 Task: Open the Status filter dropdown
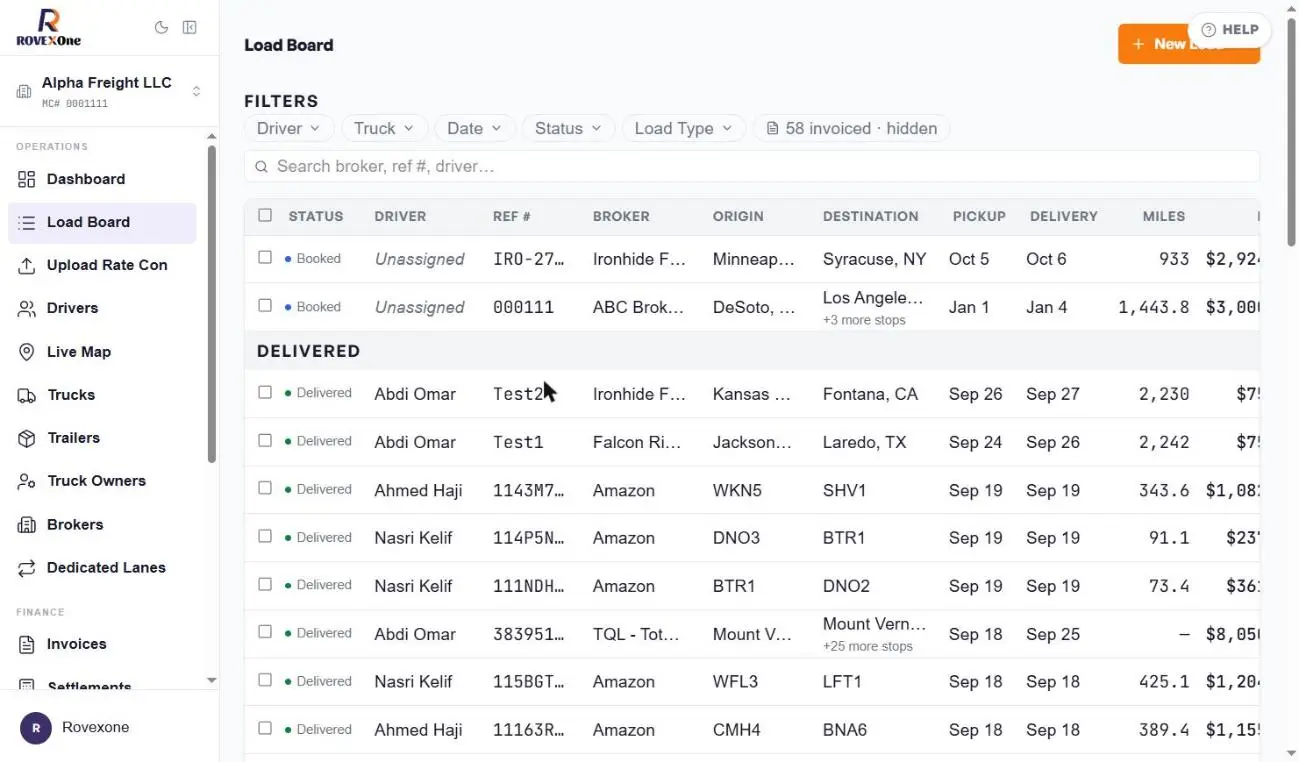pyautogui.click(x=568, y=128)
